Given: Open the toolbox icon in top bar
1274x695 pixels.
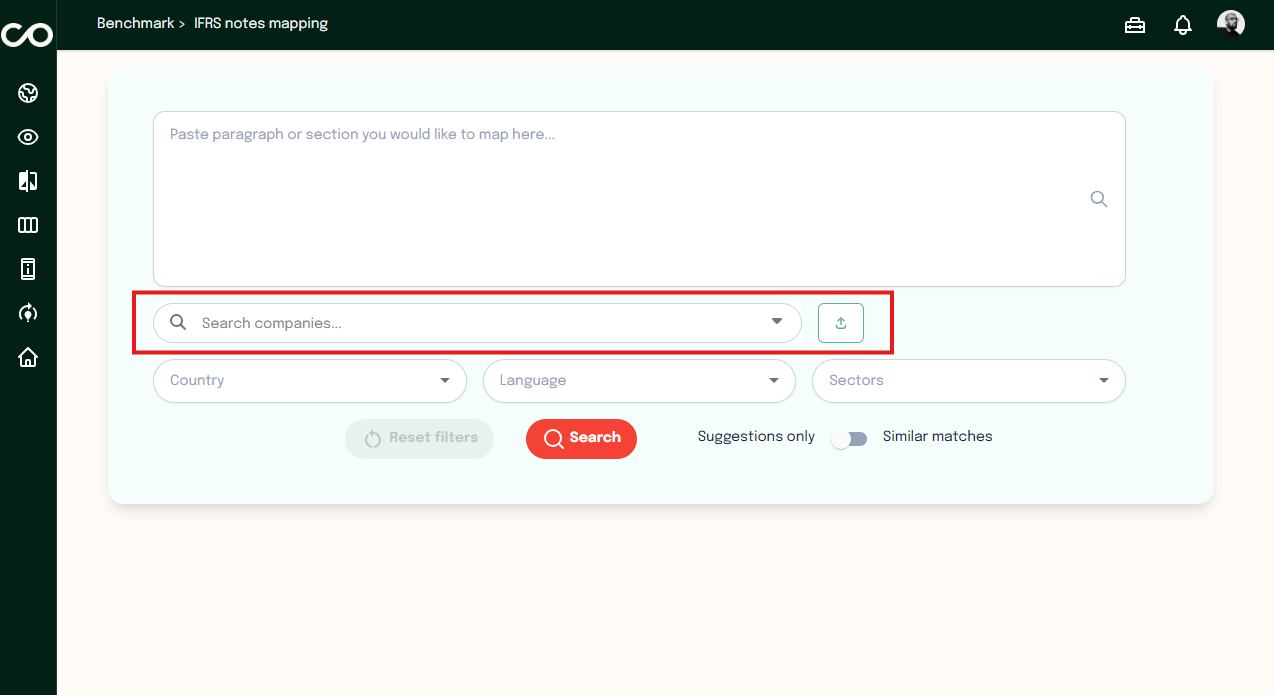Looking at the screenshot, I should 1135,25.
